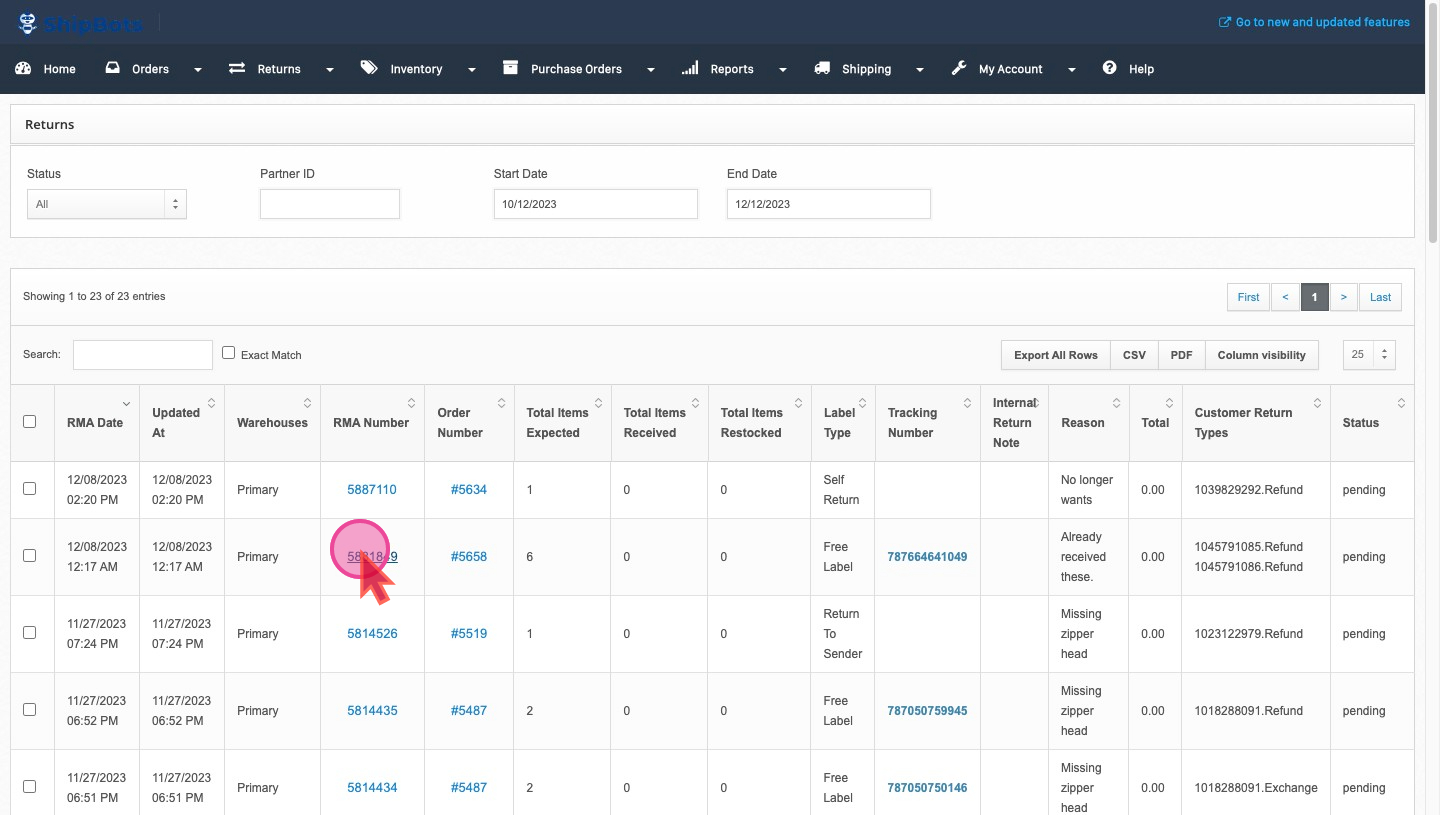
Task: Open Column visibility options
Action: pos(1261,355)
